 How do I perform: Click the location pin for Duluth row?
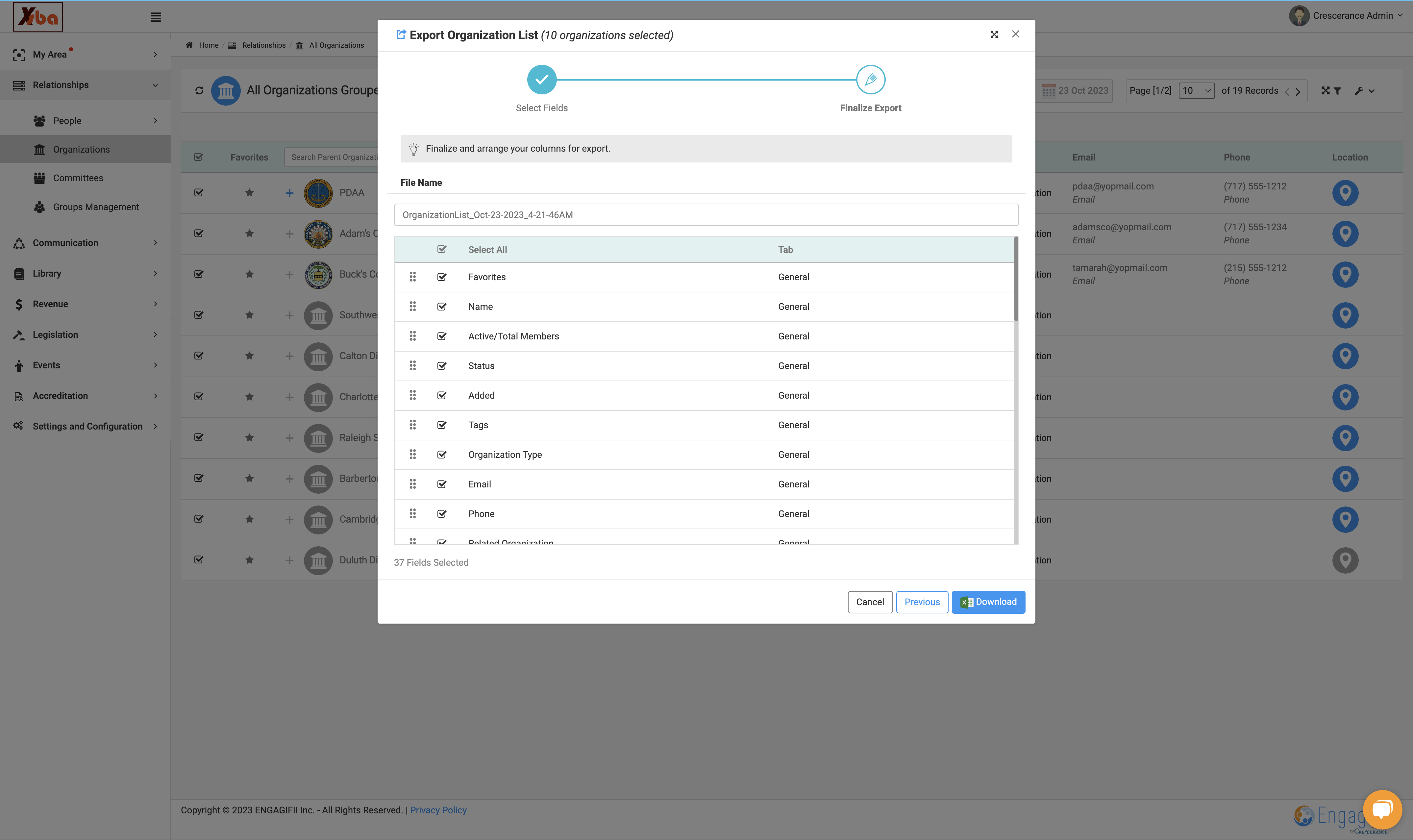[x=1345, y=560]
